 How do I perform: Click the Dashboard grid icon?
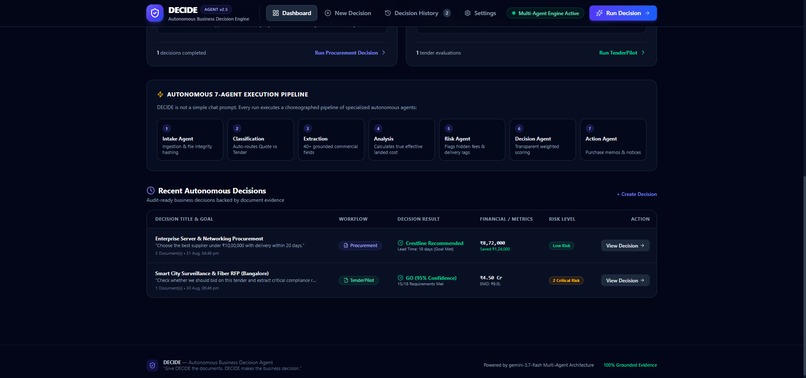point(276,13)
